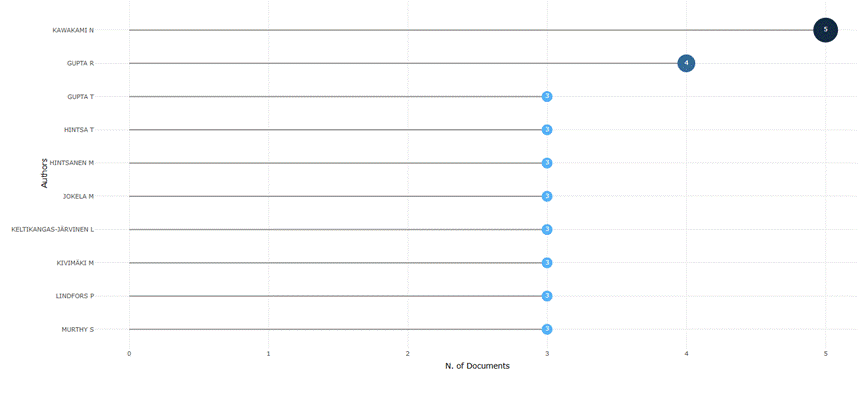
Task: Click the x-axis tick label 2
Action: 408,353
